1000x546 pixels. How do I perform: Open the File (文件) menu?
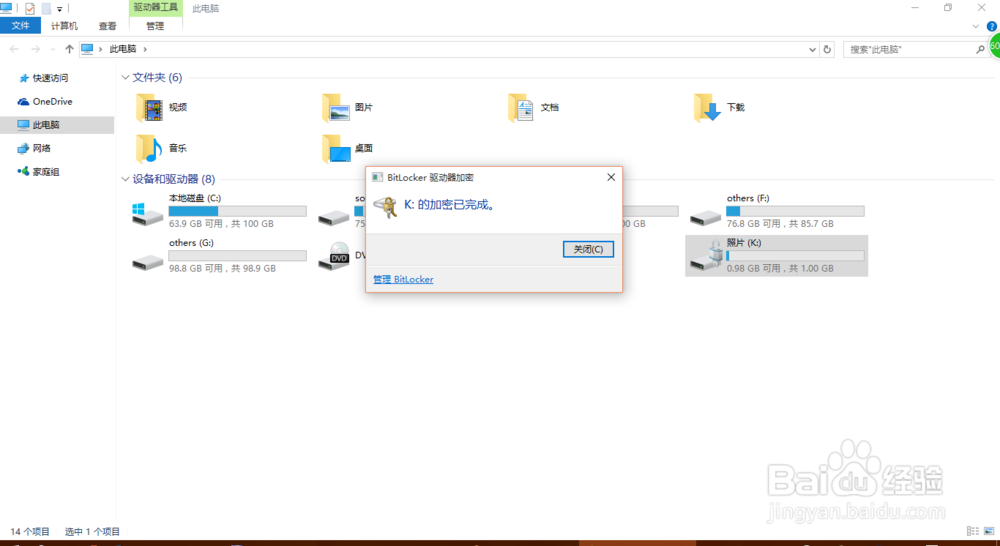[x=20, y=26]
